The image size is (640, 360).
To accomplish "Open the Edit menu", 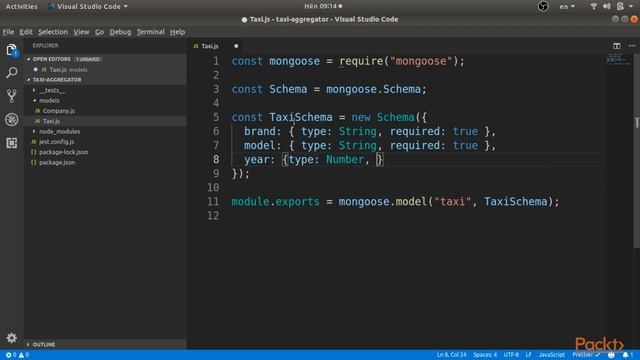I will [x=26, y=32].
